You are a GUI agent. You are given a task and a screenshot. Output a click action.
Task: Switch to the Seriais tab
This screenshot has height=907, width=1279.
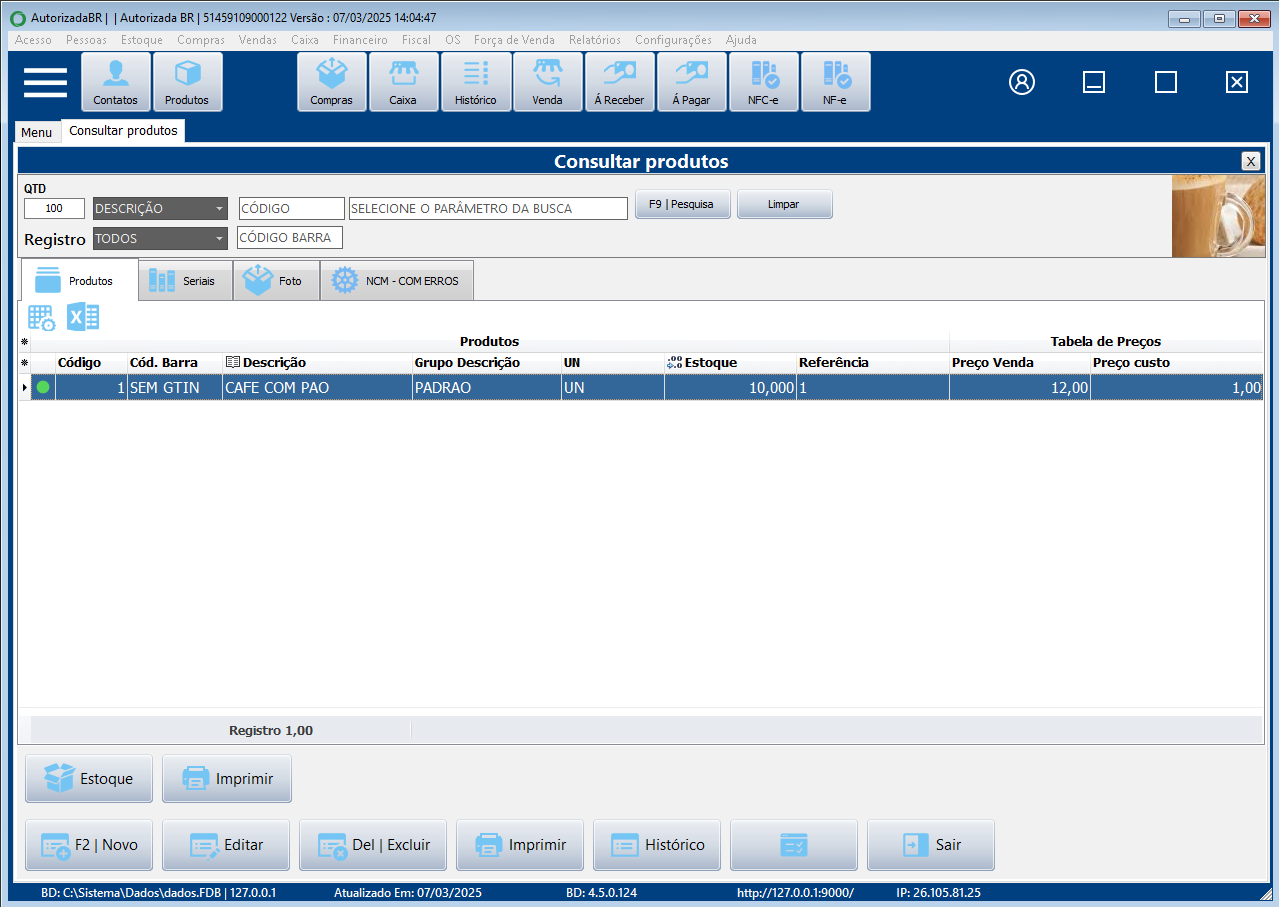(185, 281)
